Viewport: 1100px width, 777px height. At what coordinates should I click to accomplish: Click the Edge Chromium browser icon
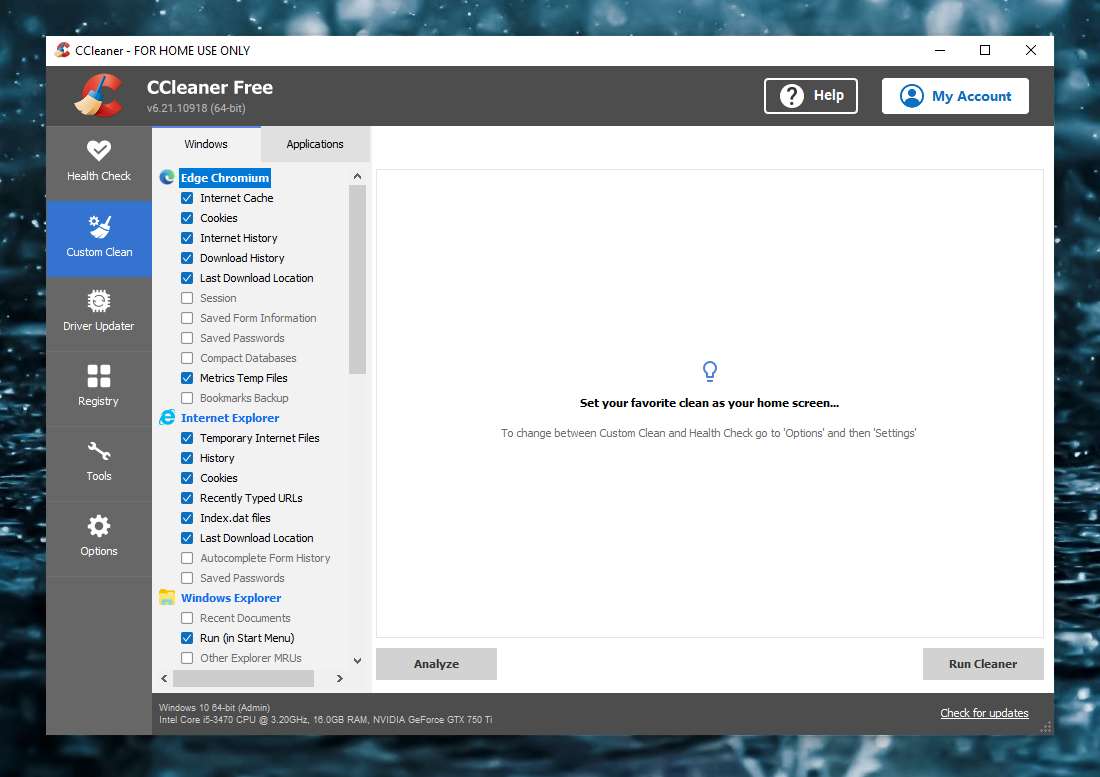pyautogui.click(x=167, y=177)
